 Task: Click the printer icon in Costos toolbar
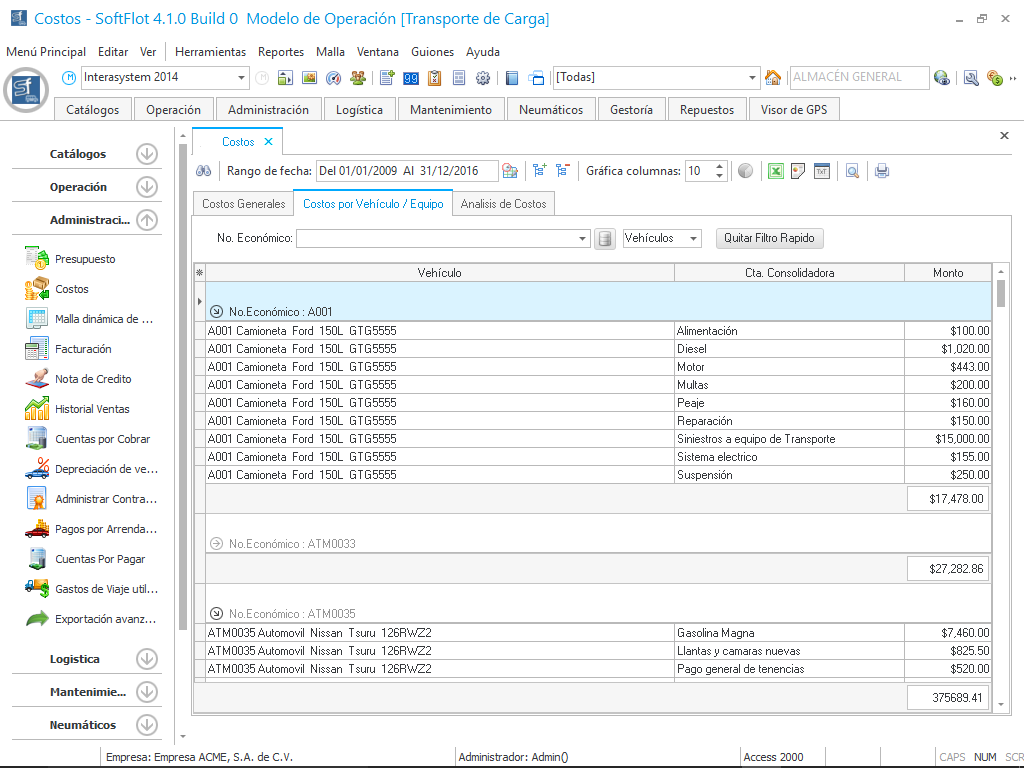pyautogui.click(x=882, y=171)
